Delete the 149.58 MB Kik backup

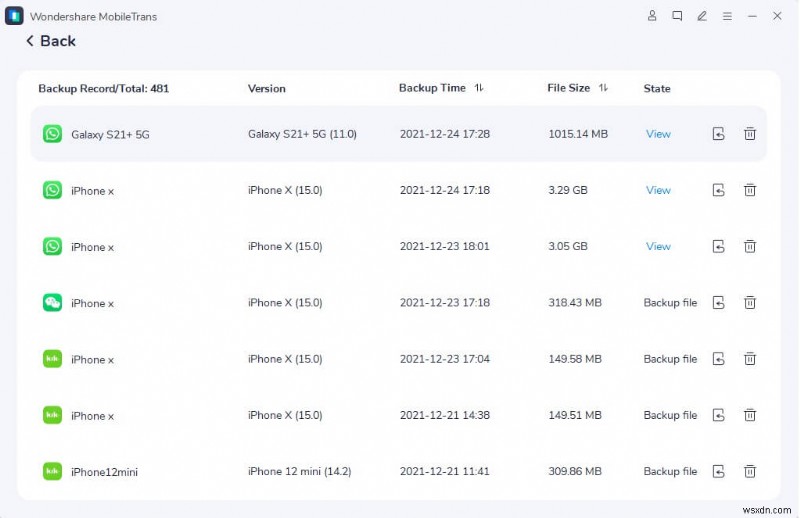(x=749, y=358)
